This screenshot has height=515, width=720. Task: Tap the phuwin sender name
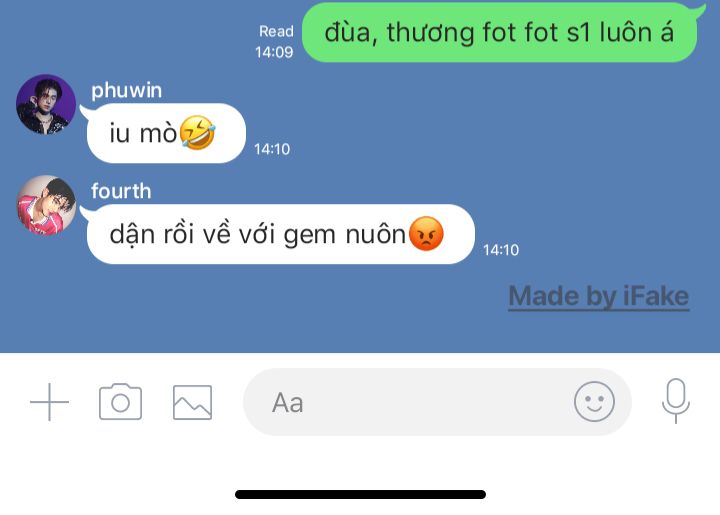coord(126,90)
